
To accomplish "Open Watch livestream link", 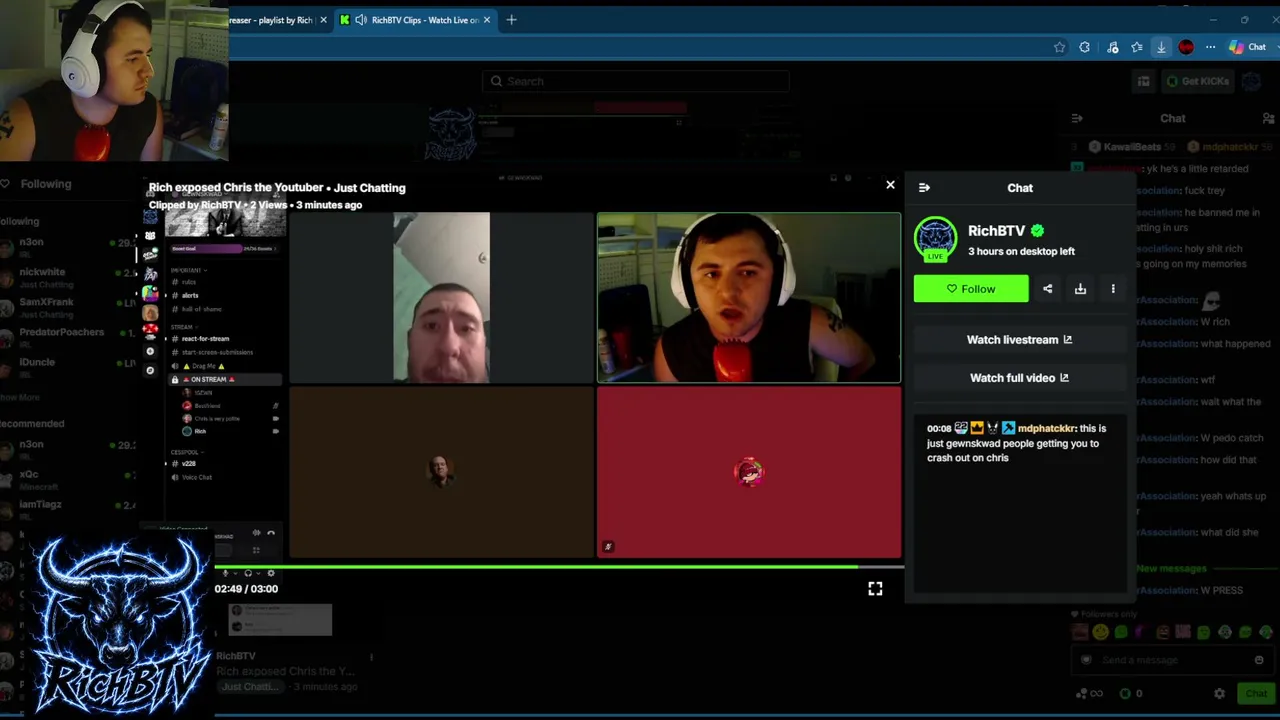I will tap(1019, 340).
